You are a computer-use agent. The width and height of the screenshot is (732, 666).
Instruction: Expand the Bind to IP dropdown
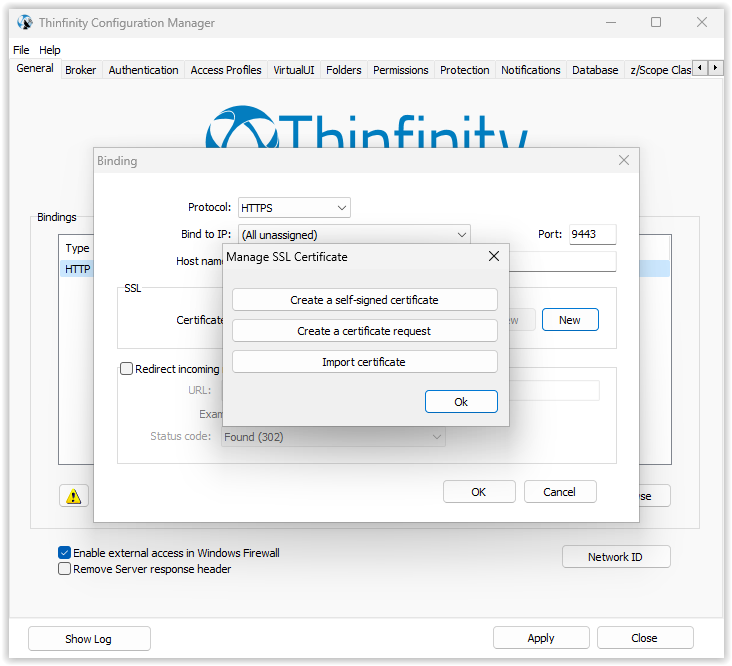click(x=354, y=234)
